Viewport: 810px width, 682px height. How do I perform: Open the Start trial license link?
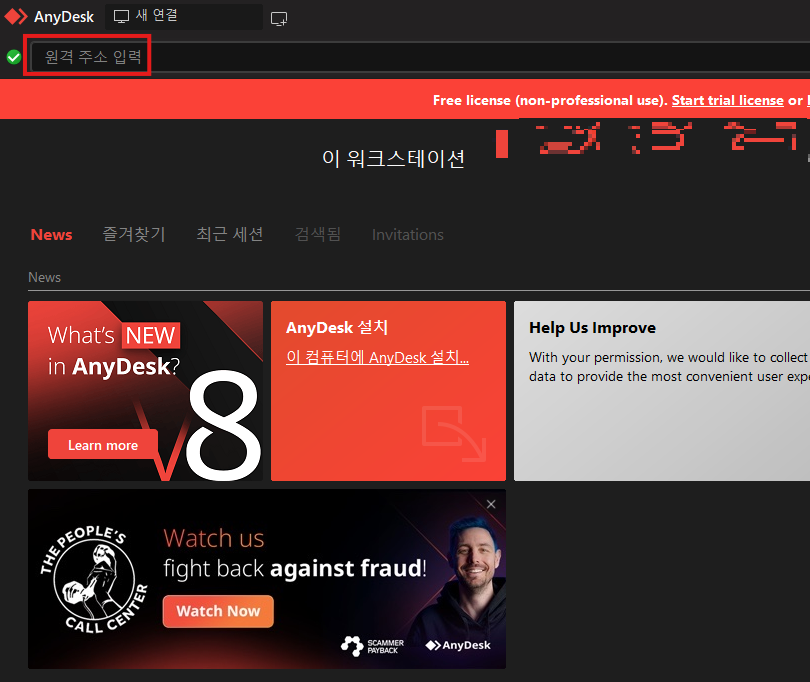click(x=727, y=100)
